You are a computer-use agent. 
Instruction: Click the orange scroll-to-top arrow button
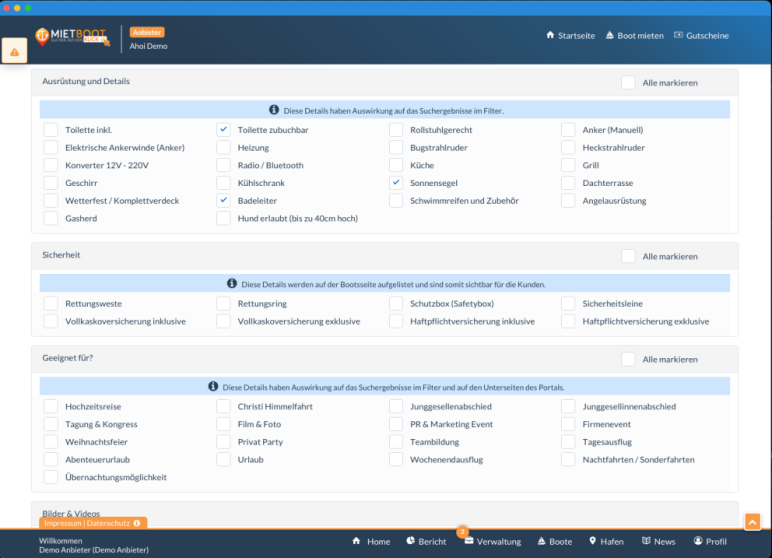click(752, 521)
